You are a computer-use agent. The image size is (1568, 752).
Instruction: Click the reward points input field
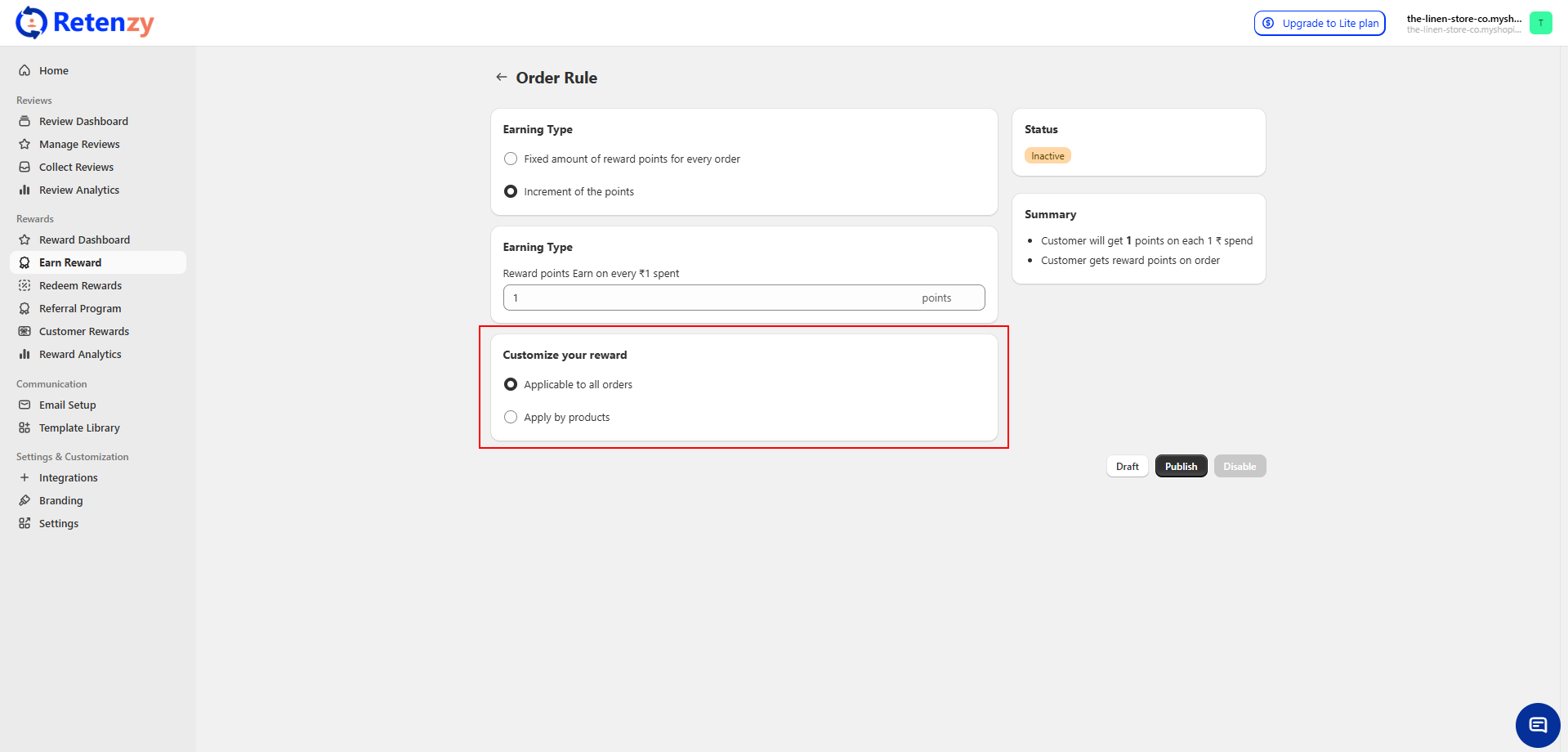point(711,298)
